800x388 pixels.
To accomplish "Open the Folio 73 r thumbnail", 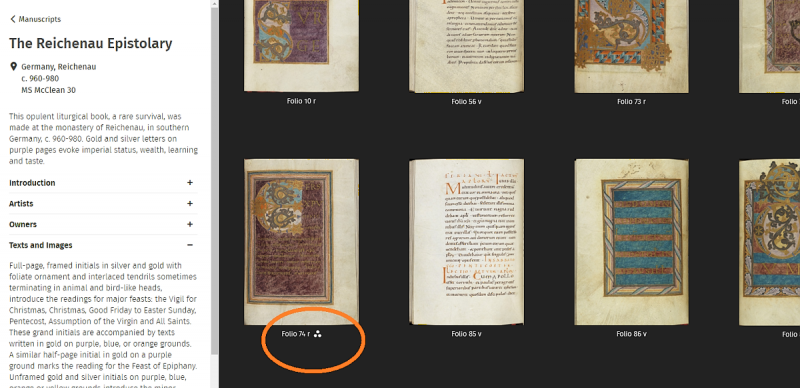I will coord(632,46).
